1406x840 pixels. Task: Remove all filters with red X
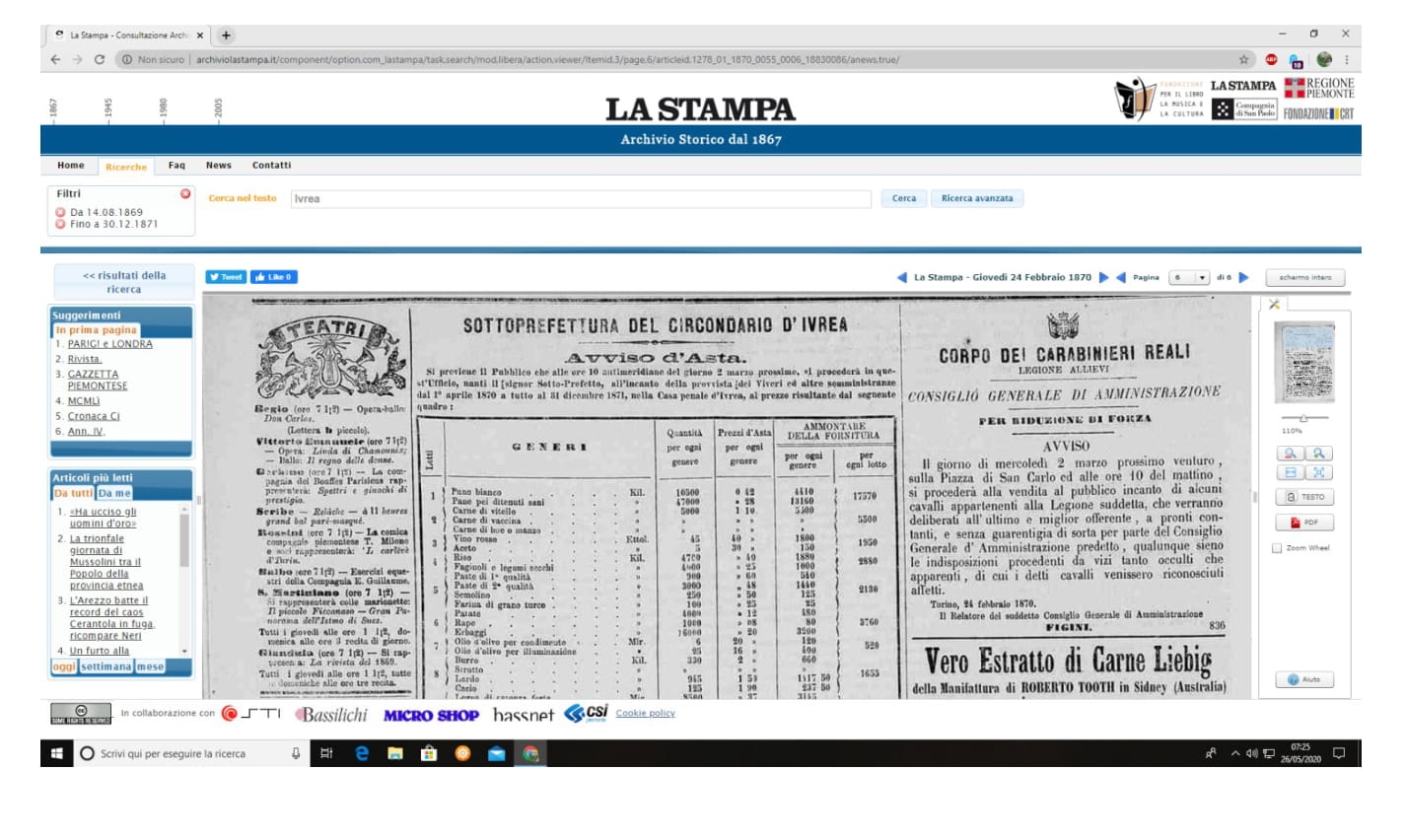tap(185, 194)
